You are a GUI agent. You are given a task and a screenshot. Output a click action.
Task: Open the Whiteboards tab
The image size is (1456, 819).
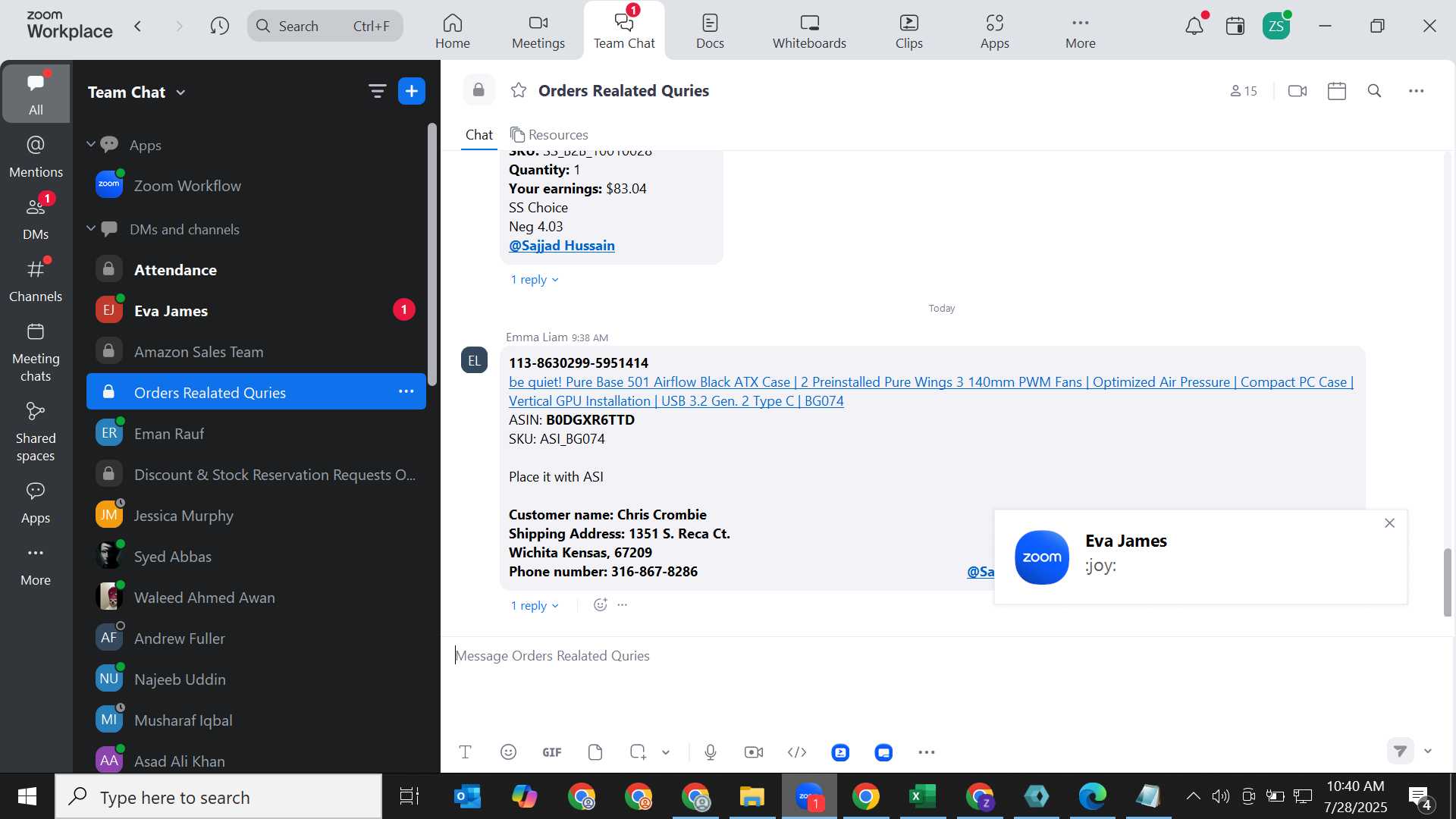[809, 31]
